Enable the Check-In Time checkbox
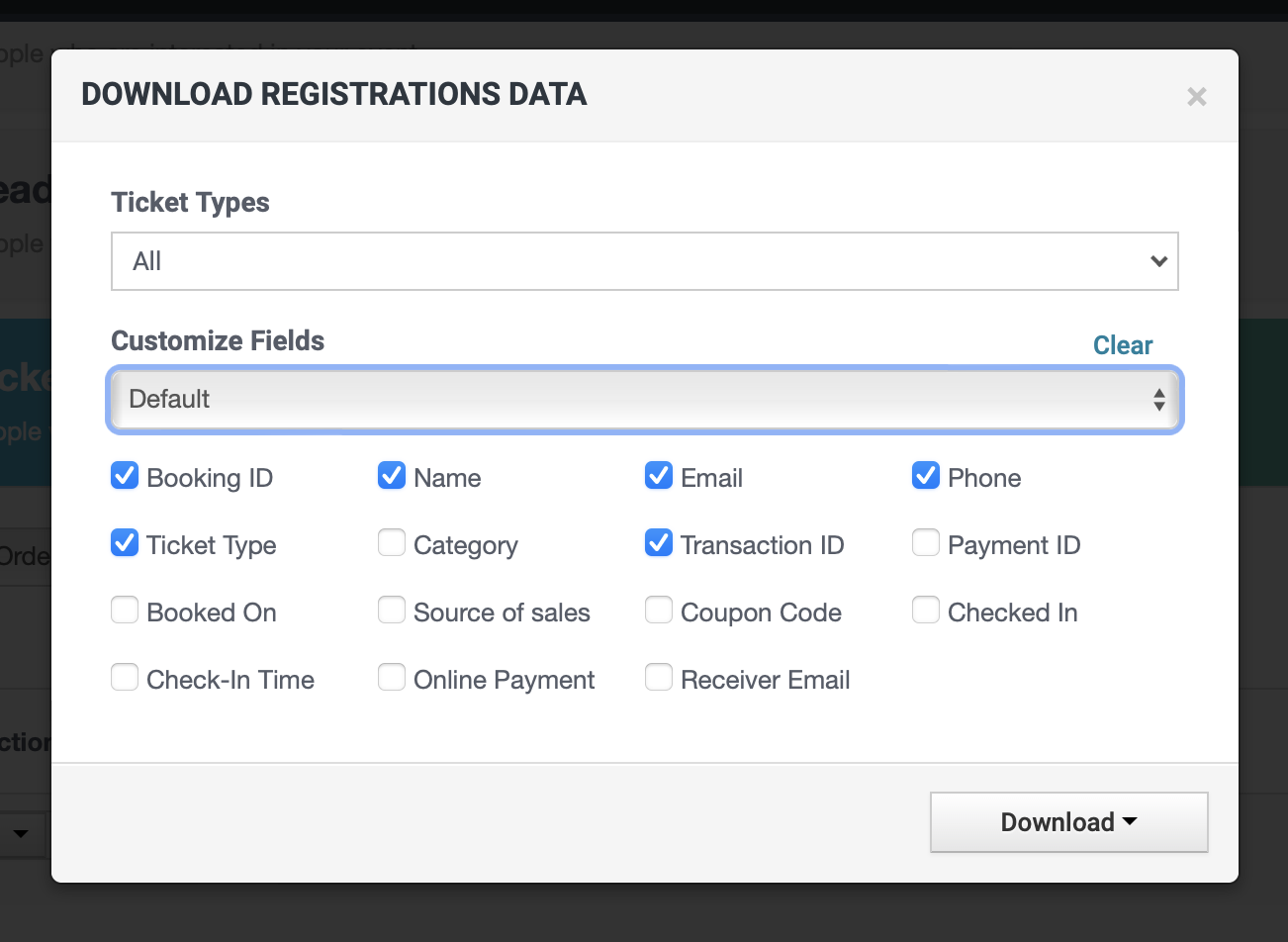 point(125,677)
